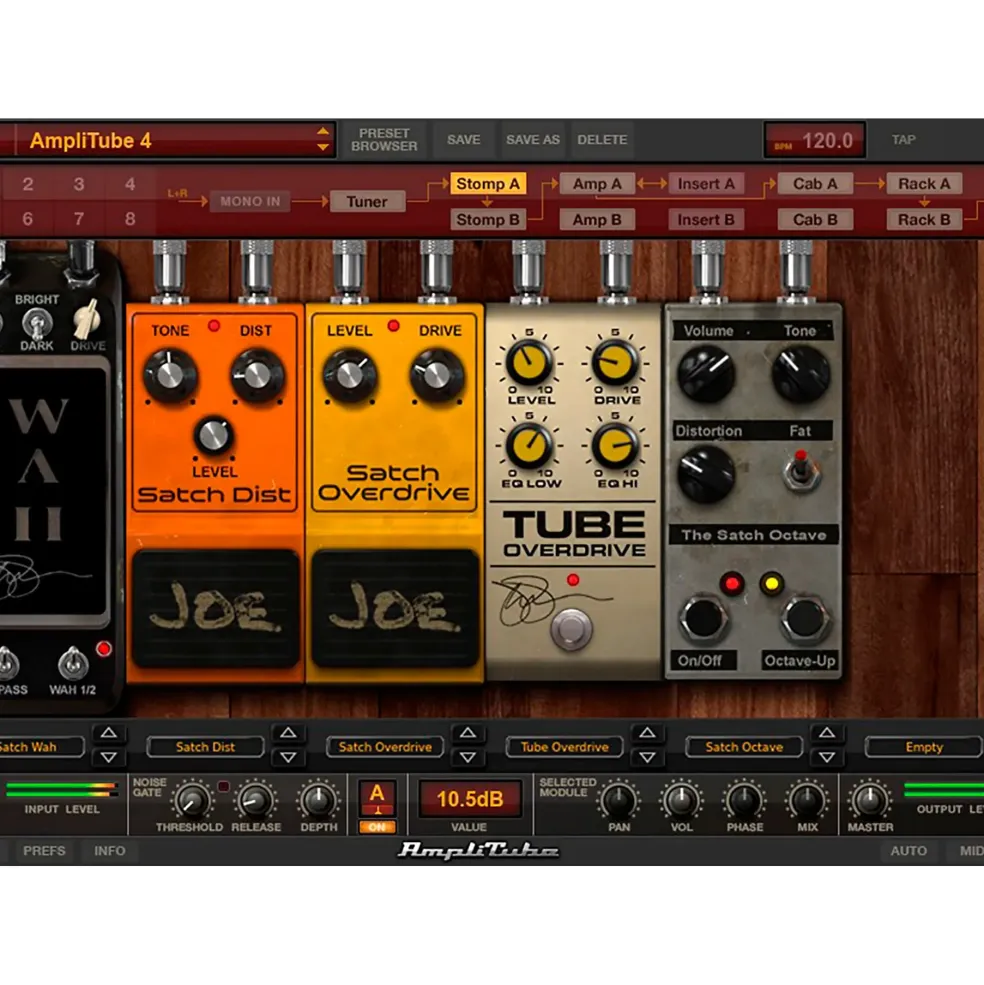Image resolution: width=984 pixels, height=985 pixels.
Task: Toggle Tube Overdrive metal footswitch
Action: tap(571, 628)
